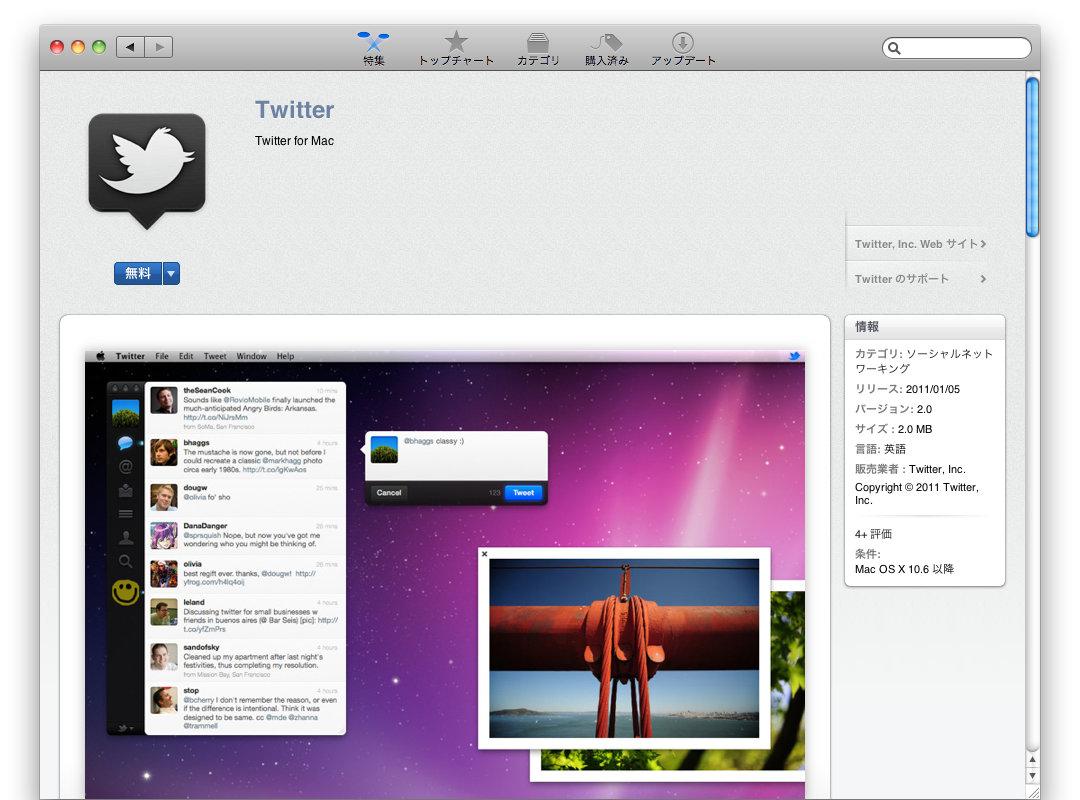Click the Golden Gate cable photo
Image resolution: width=1080 pixels, height=800 pixels.
(624, 648)
